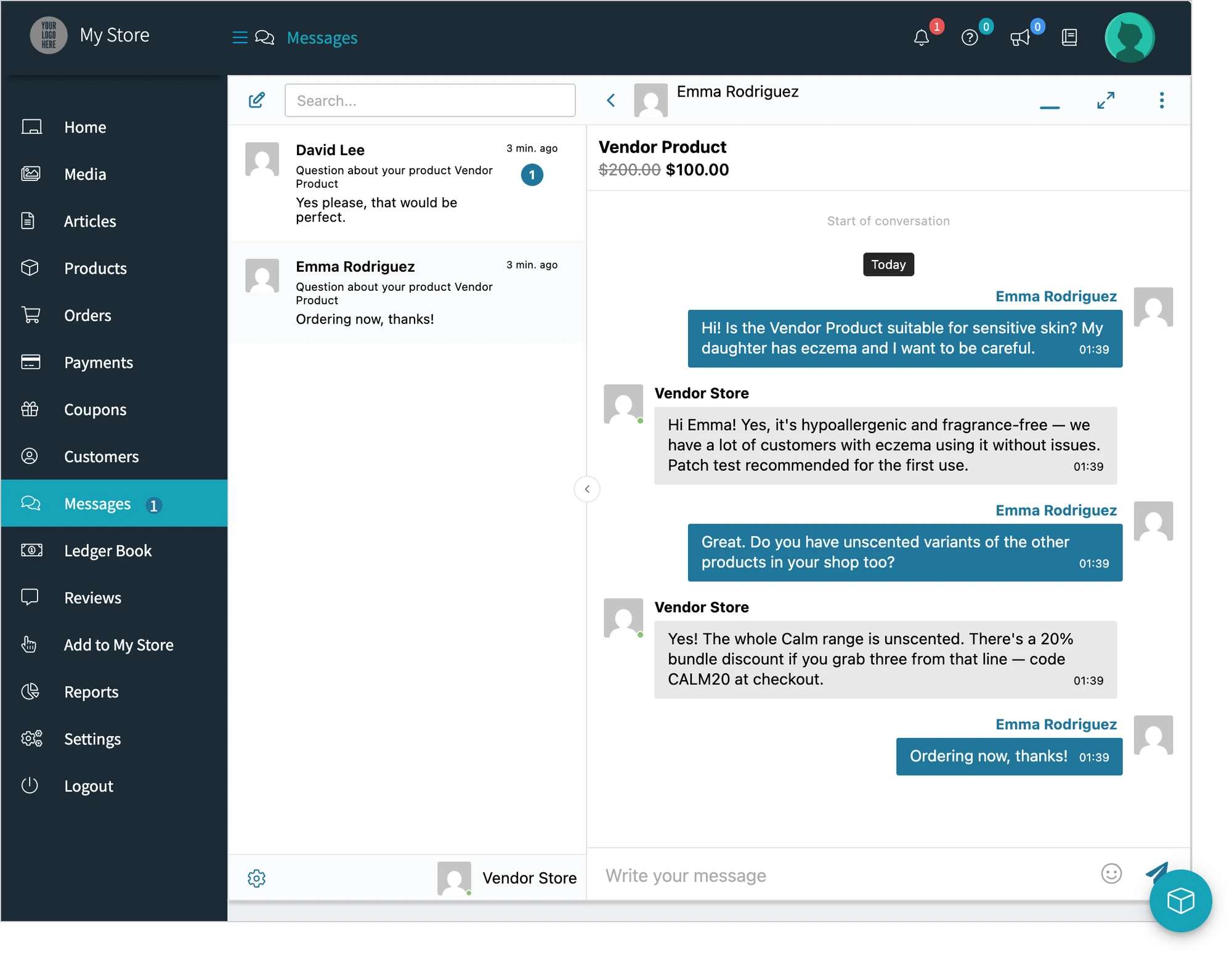This screenshot has width=1232, height=953.
Task: Click the conversation search field
Action: click(430, 100)
